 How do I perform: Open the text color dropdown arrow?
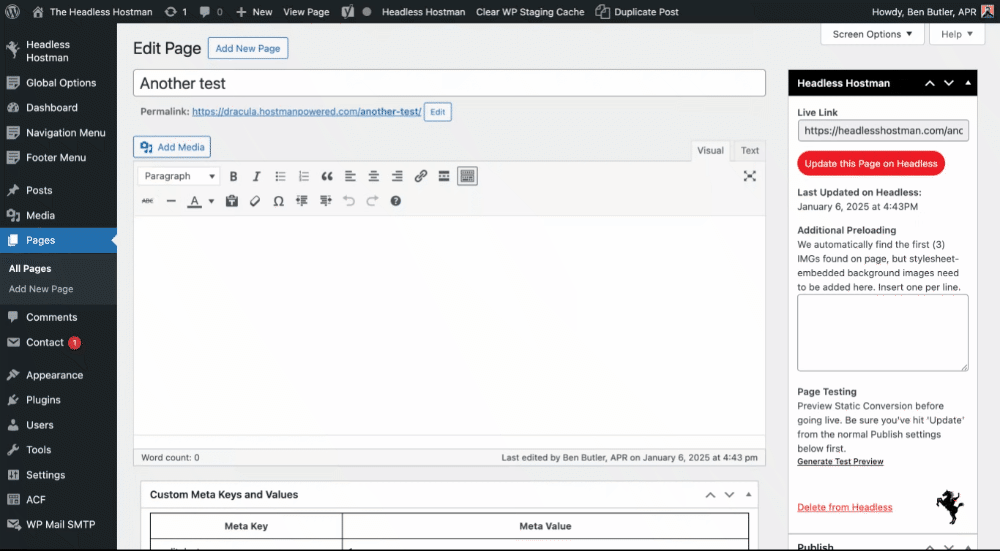pos(211,201)
